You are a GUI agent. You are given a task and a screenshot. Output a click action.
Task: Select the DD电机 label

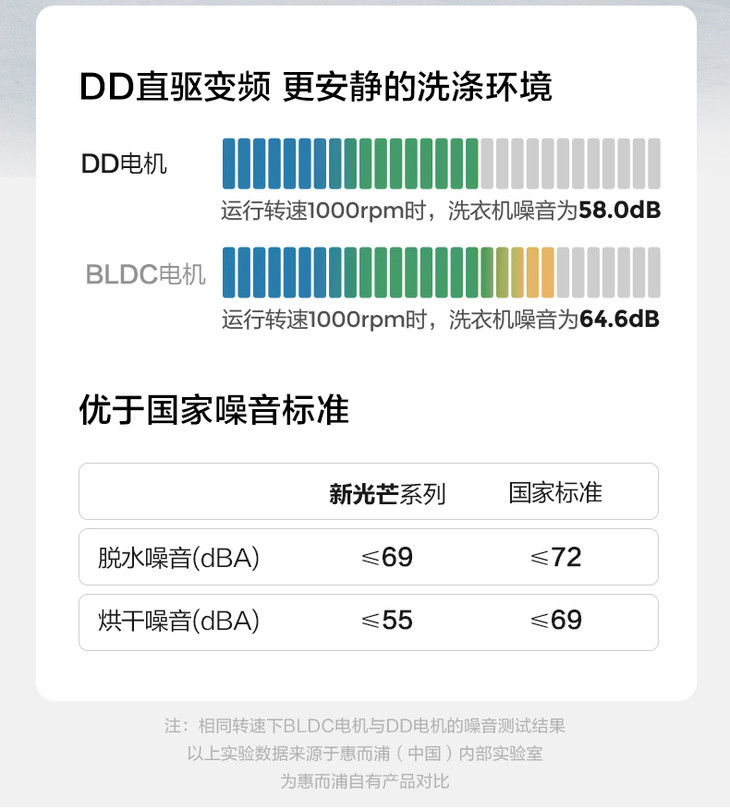124,164
